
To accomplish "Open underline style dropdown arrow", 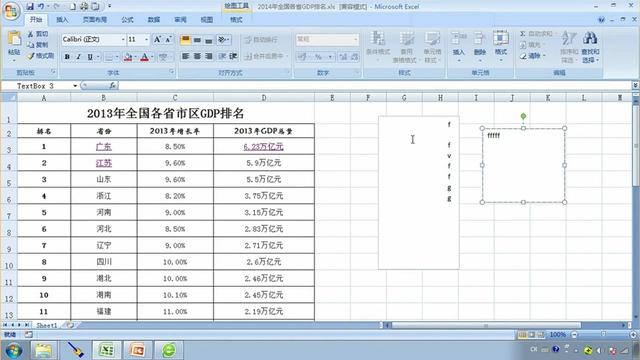I will tap(98, 57).
